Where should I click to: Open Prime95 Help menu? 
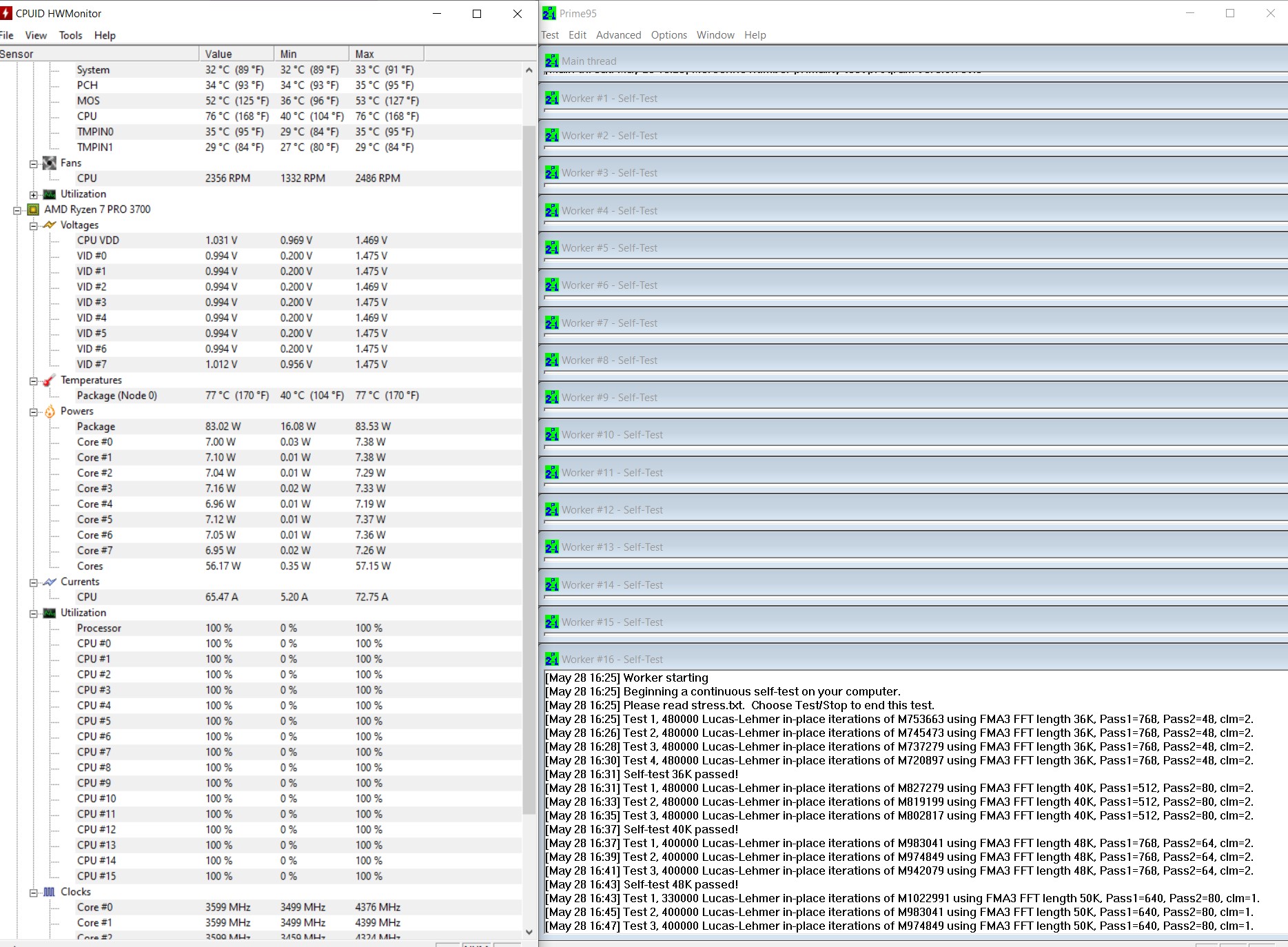(755, 35)
